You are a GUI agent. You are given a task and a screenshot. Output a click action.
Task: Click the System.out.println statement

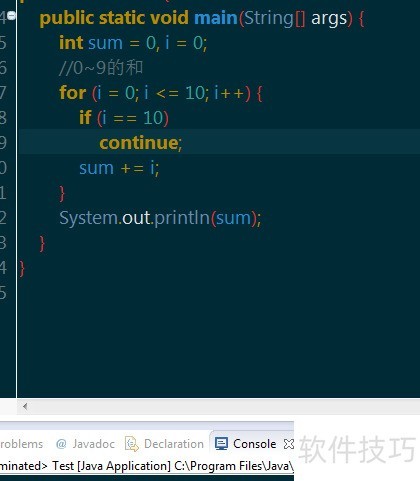(160, 218)
